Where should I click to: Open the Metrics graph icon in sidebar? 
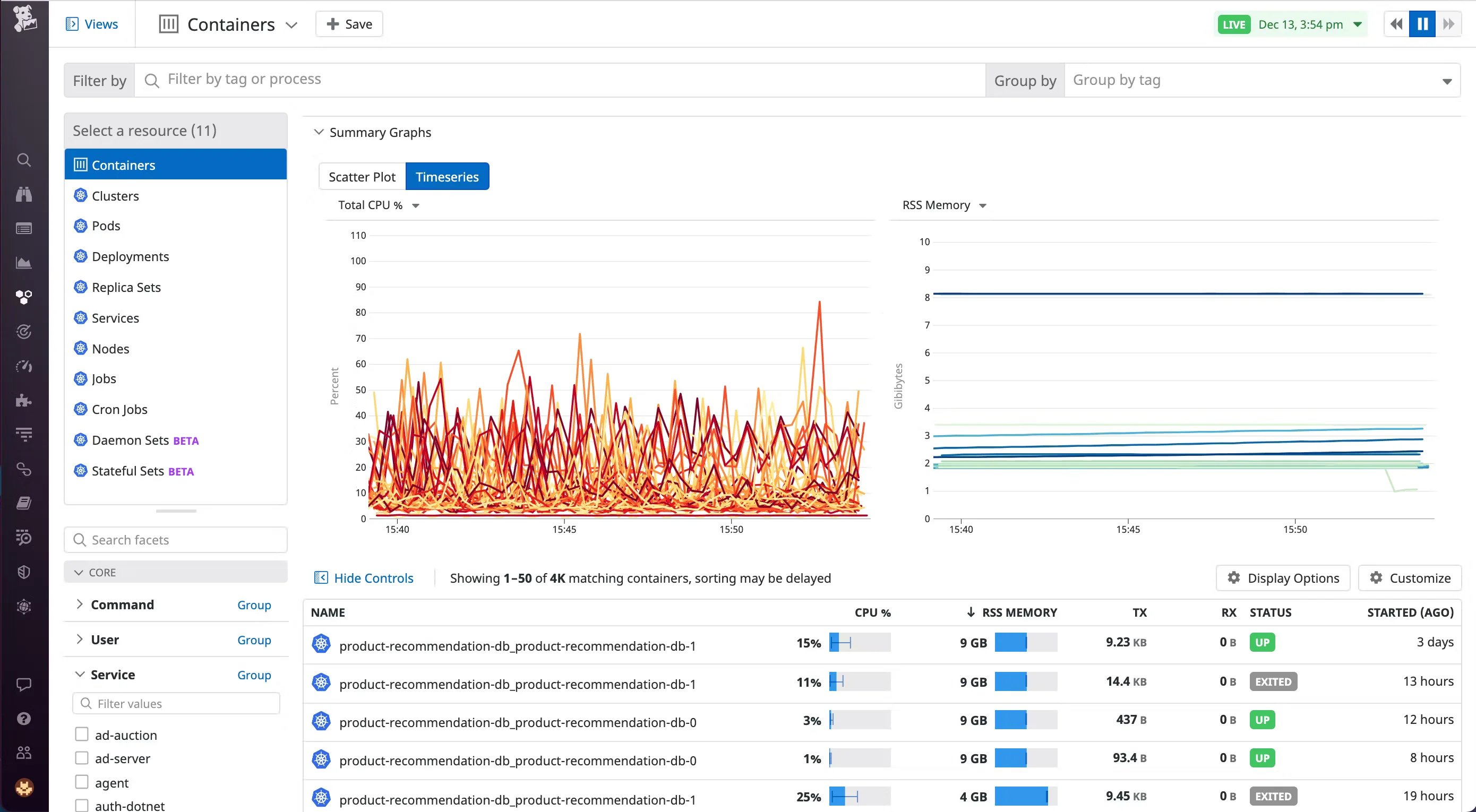pos(23,263)
